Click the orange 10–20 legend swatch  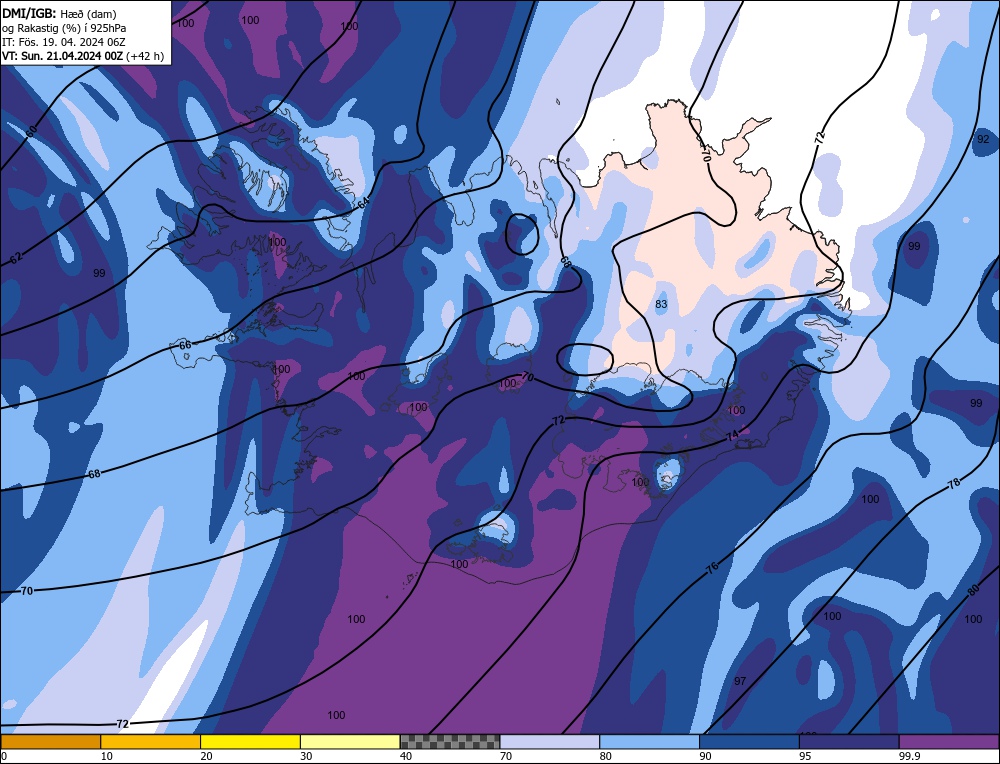point(151,741)
